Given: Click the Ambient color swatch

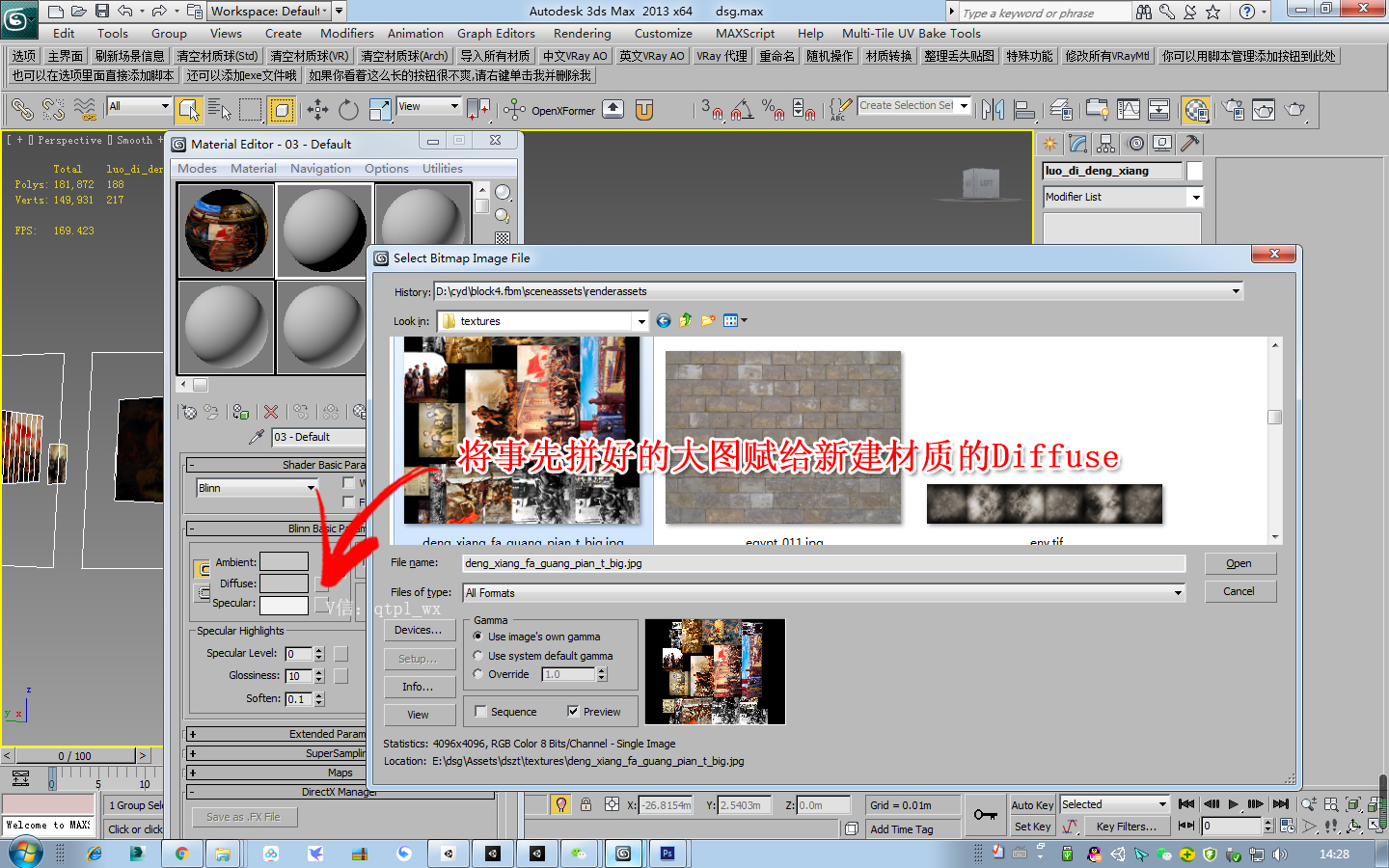Looking at the screenshot, I should point(285,561).
